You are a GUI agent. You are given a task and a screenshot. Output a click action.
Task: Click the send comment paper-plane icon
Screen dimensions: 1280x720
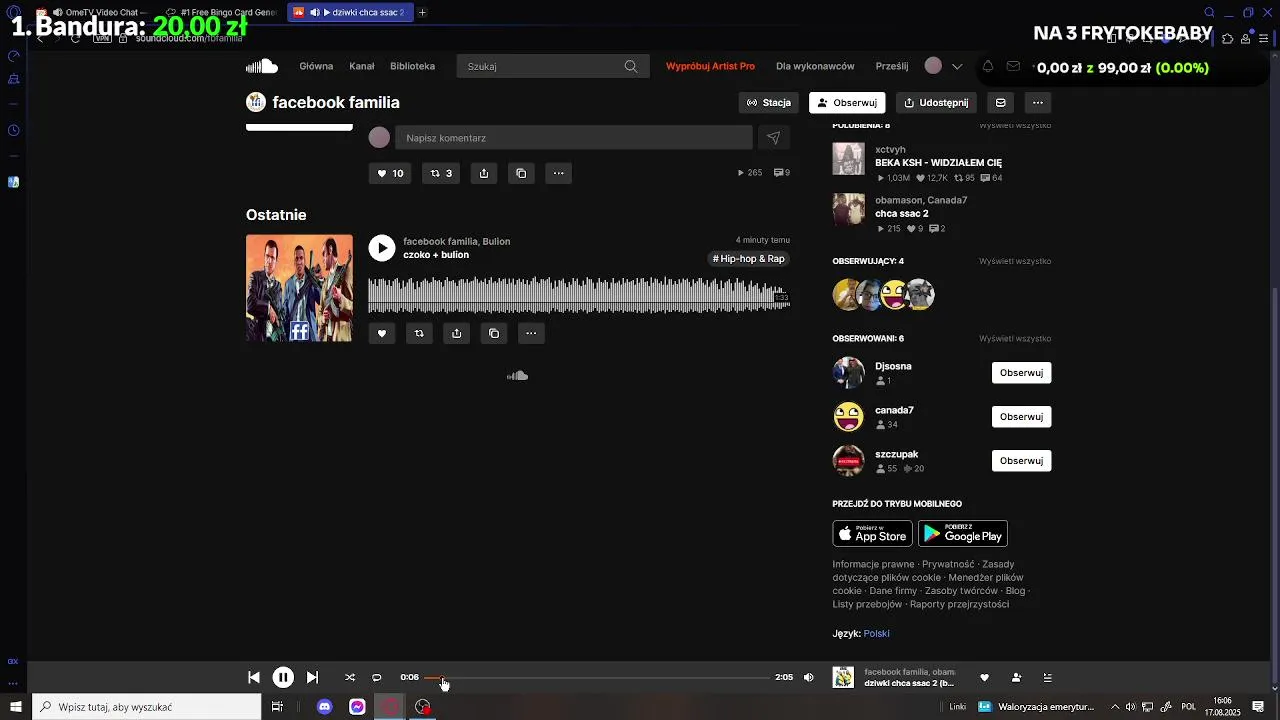(x=773, y=138)
